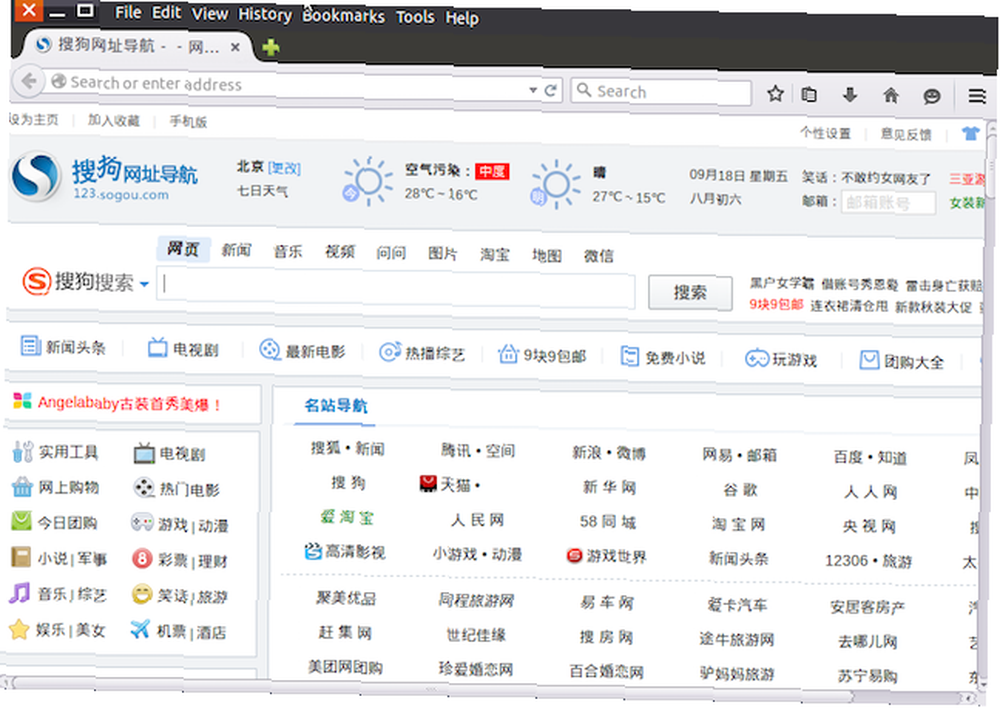Switch to the 视频 search tab
1000x708 pixels.
(x=340, y=252)
